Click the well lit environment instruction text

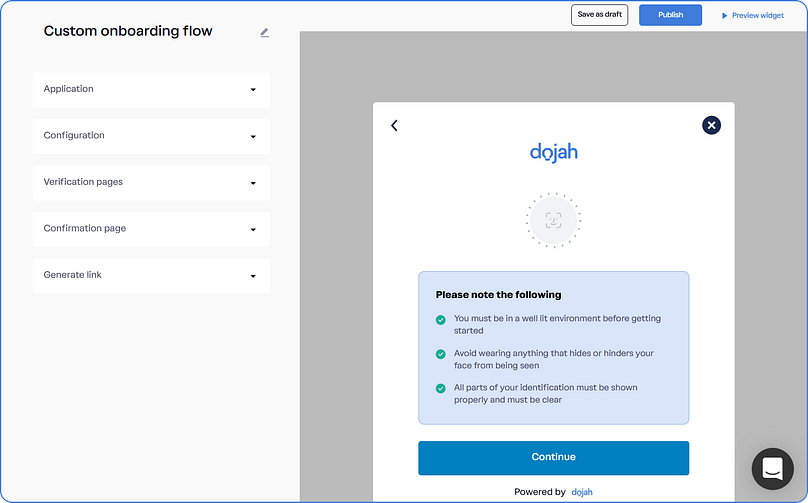(557, 325)
